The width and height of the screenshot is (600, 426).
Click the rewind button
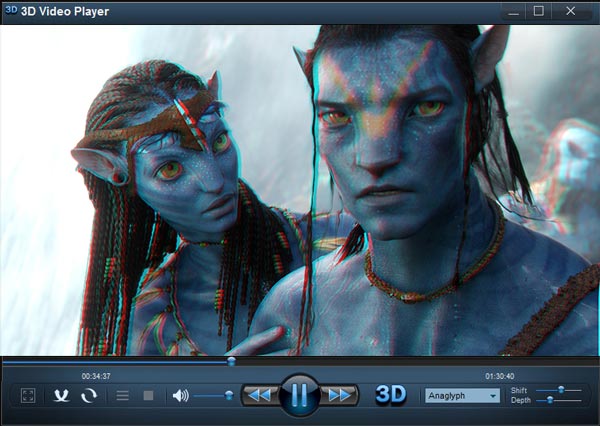pos(259,396)
